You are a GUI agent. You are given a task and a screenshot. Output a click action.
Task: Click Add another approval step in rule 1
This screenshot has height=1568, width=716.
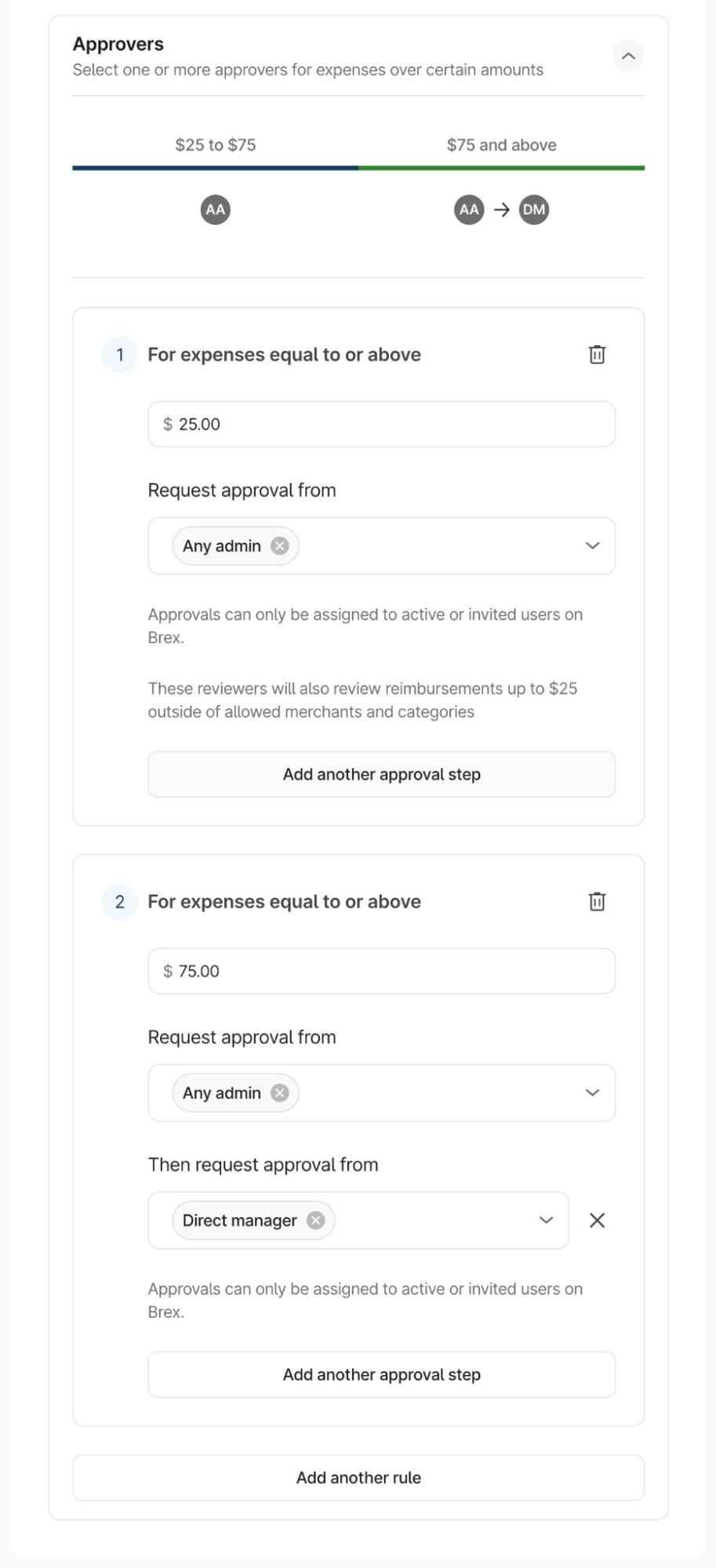point(381,774)
